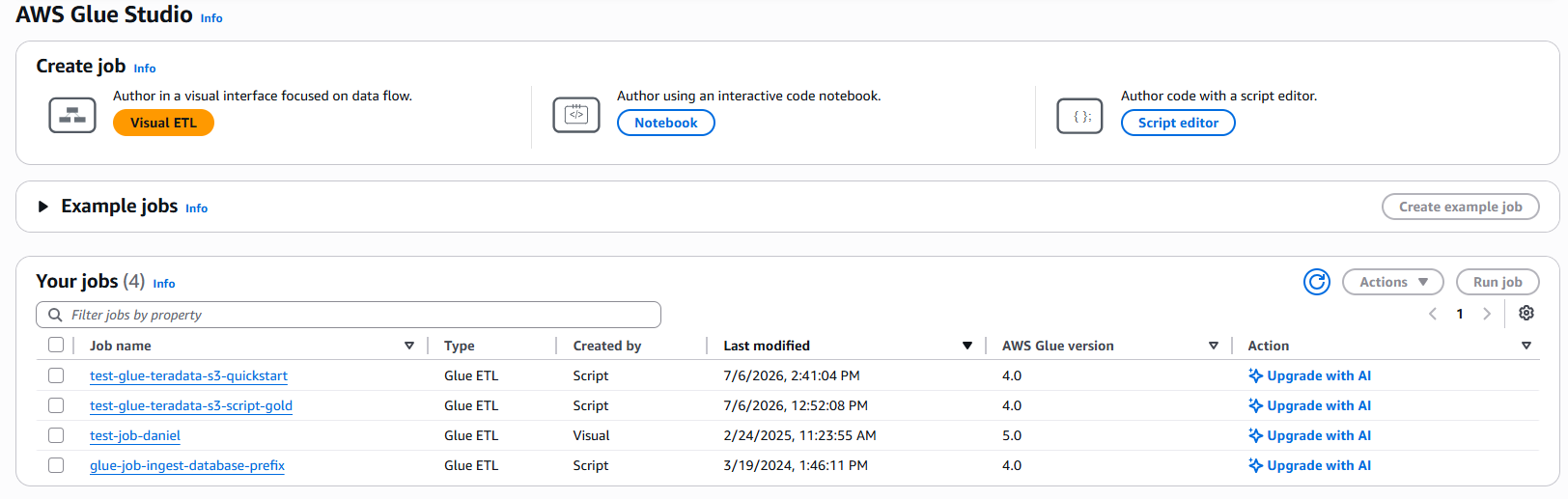Click date 7/6/2026, 12:52:08 PM cell

796,405
